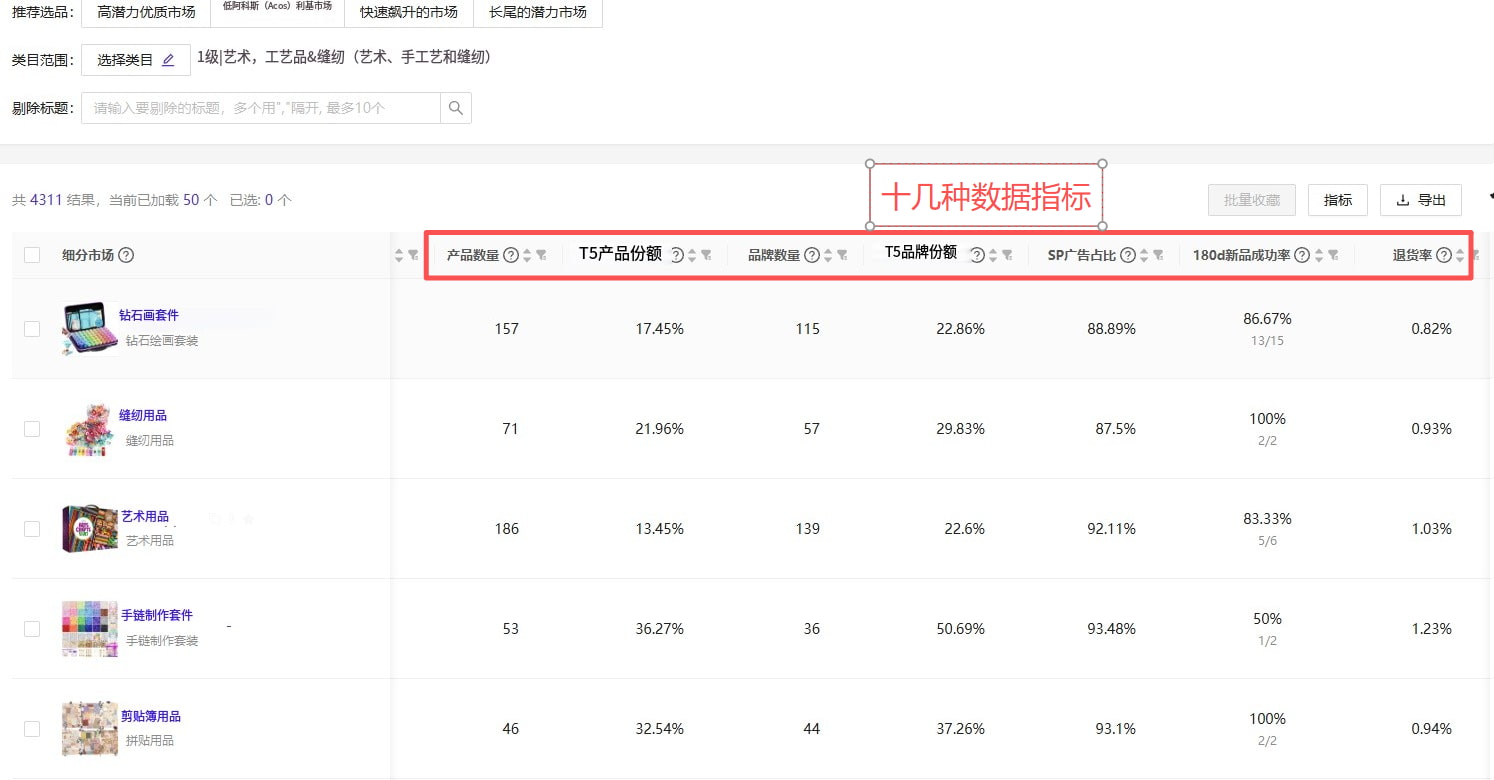Check the select-all checkbox in table header
This screenshot has height=780, width=1494.
[x=31, y=255]
